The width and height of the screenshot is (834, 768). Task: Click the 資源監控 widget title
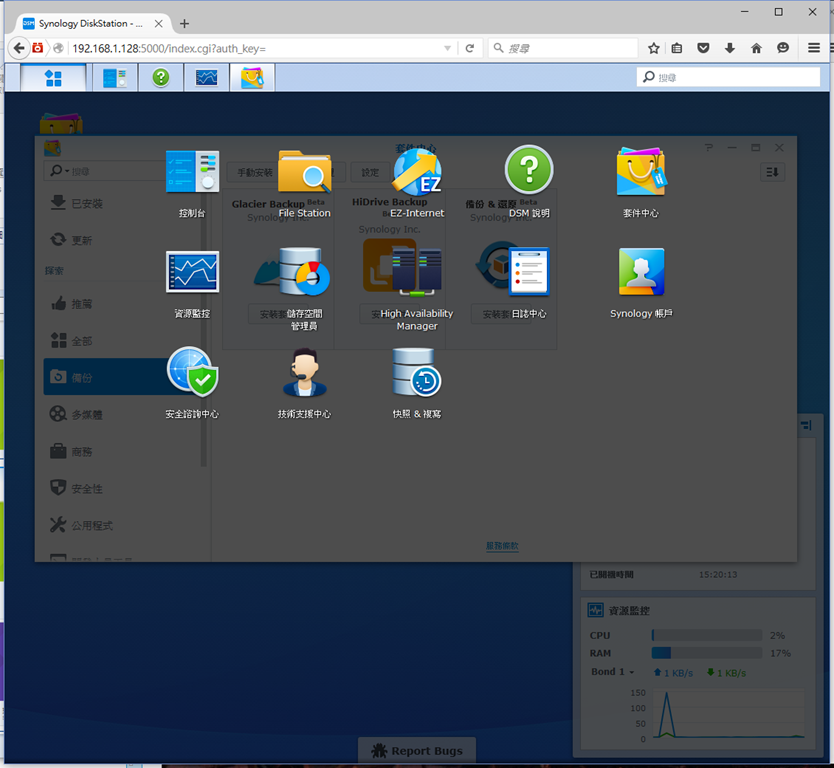629,611
